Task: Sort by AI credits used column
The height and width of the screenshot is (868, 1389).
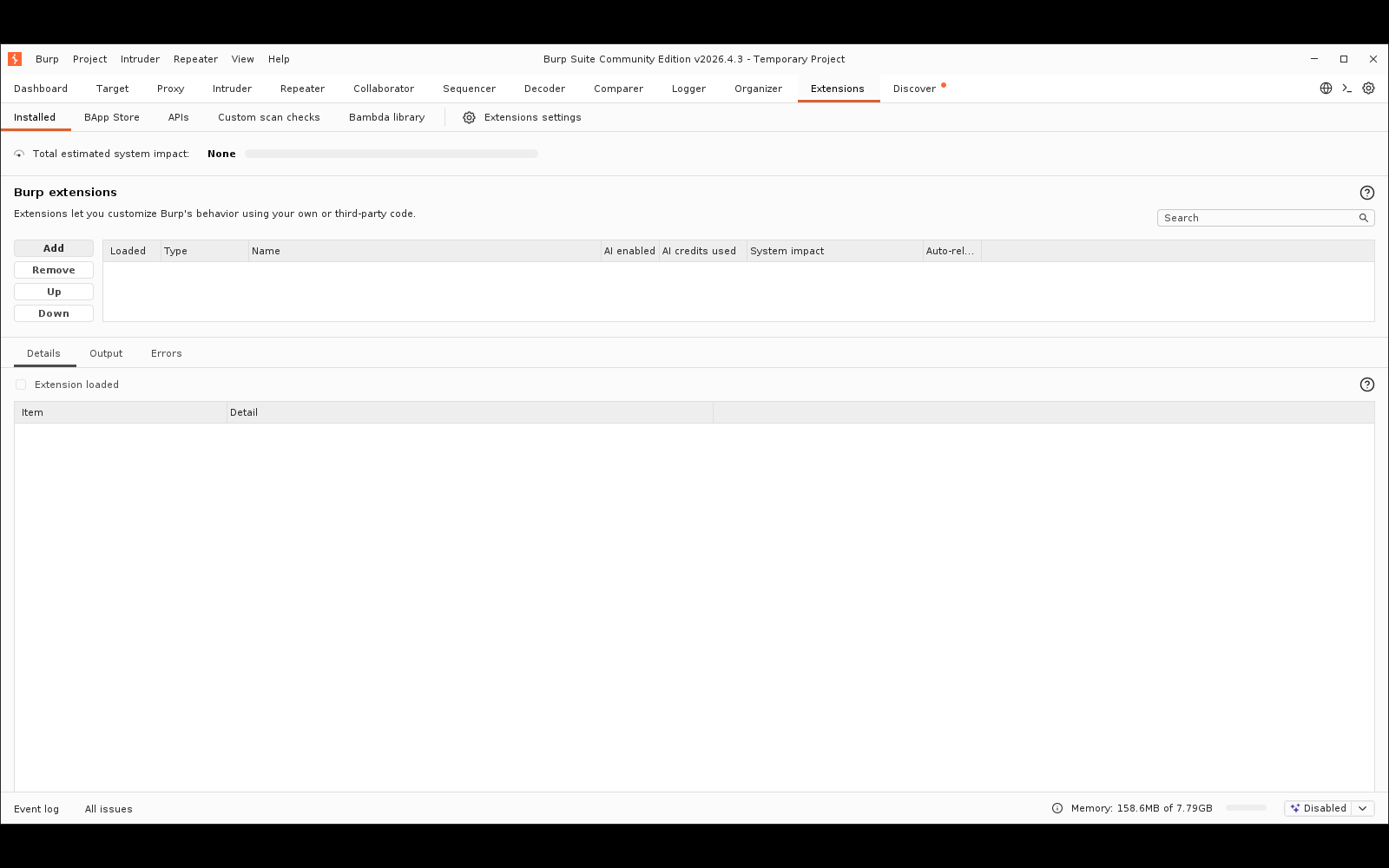Action: point(703,251)
